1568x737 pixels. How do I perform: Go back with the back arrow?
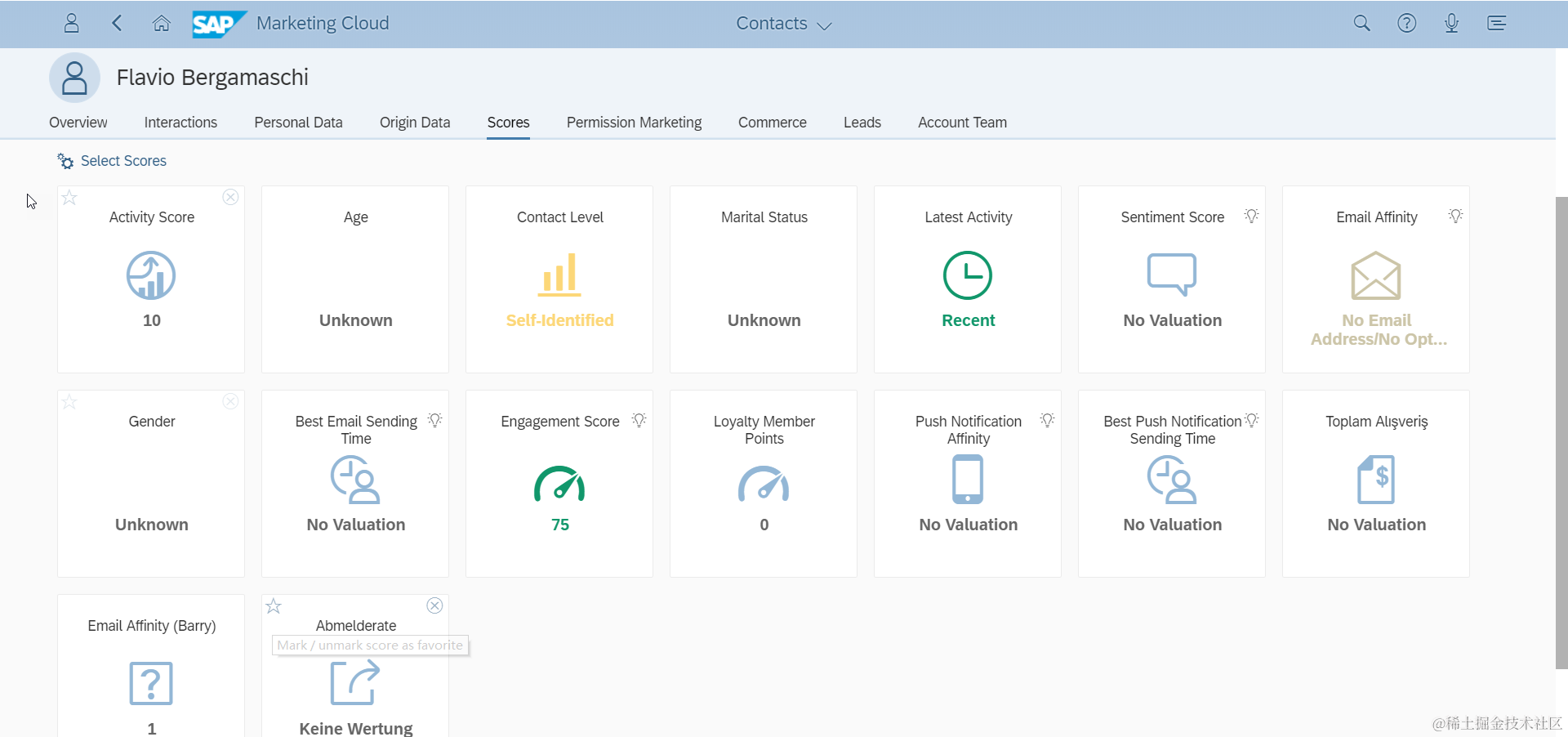tap(117, 23)
